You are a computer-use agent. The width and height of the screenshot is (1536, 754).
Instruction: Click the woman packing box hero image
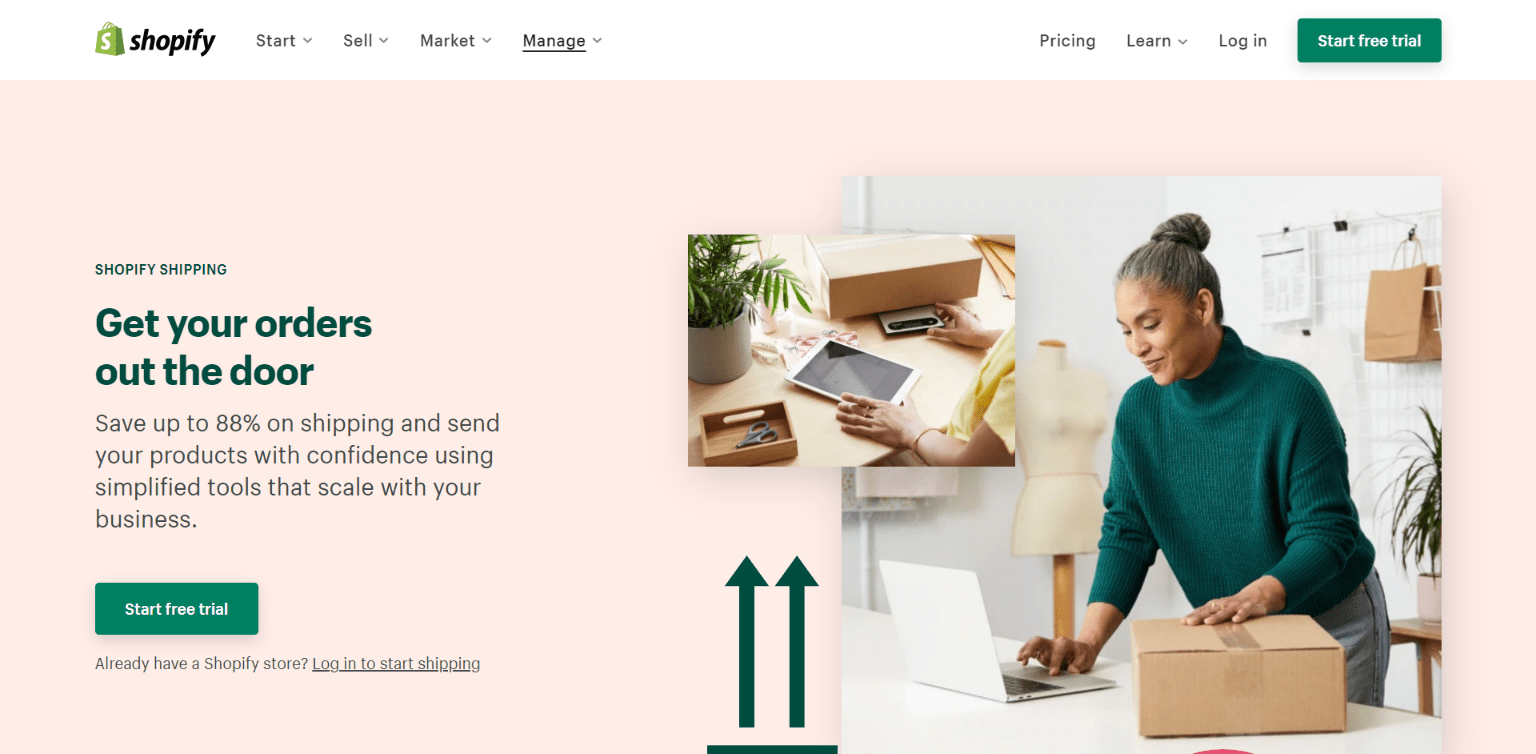click(x=1141, y=465)
